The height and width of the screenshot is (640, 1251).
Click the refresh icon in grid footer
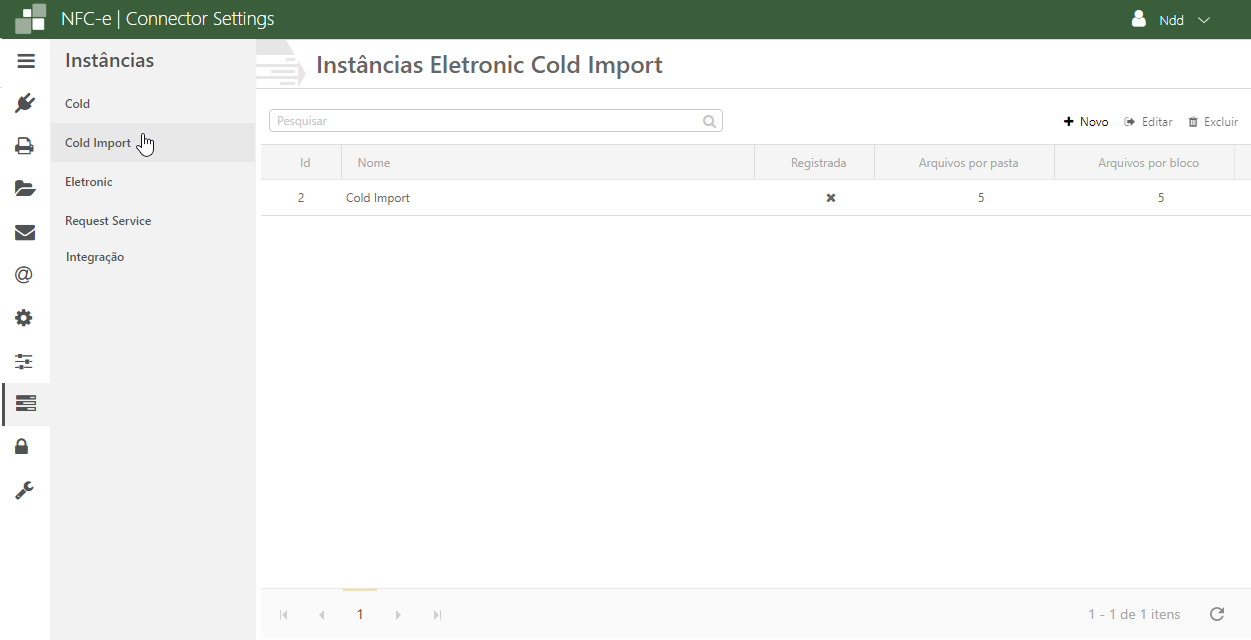[1217, 614]
